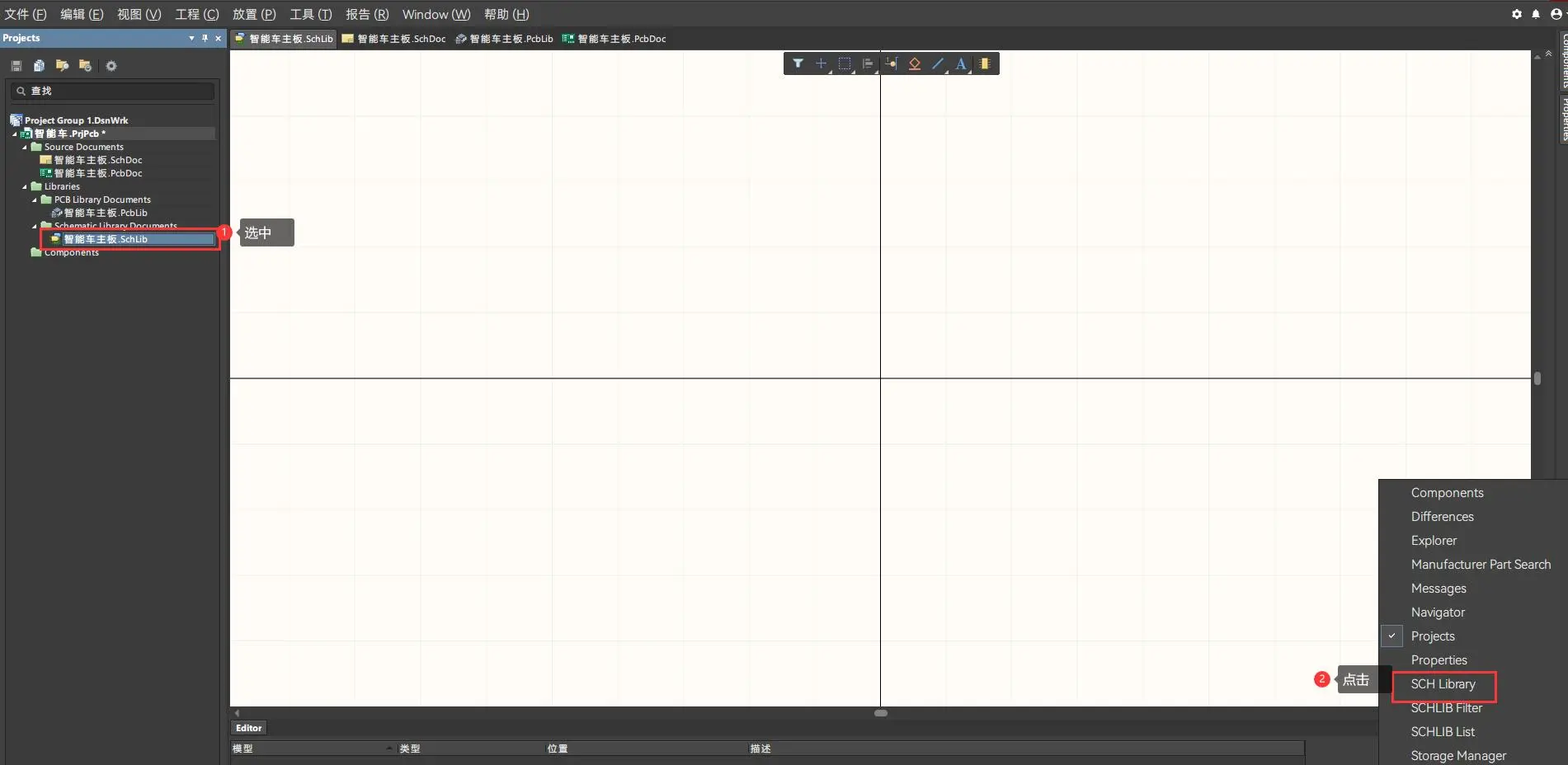1568x765 pixels.
Task: Open the Projects panel dropdown arrow
Action: (x=191, y=38)
